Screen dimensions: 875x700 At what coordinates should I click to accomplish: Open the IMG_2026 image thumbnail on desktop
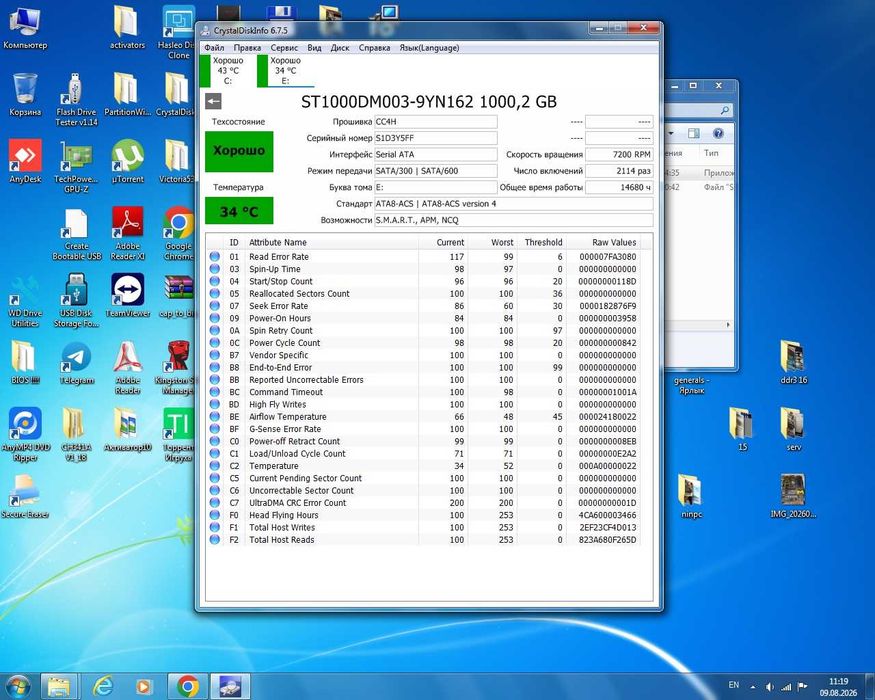click(x=794, y=497)
